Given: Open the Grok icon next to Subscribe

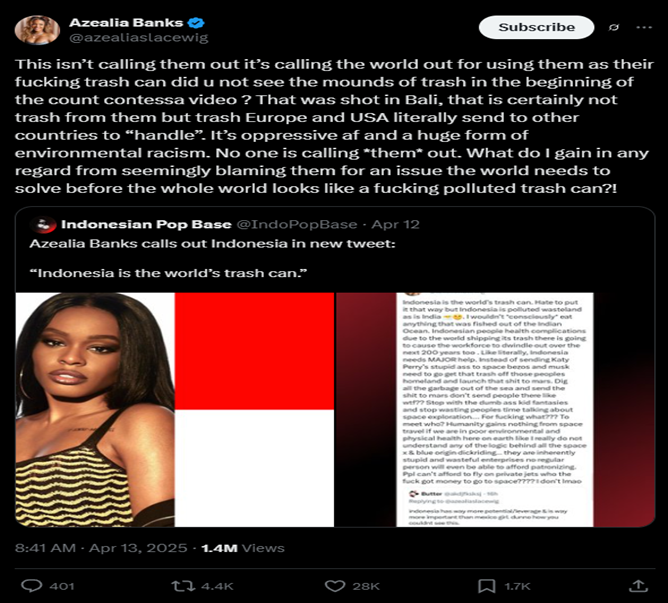Looking at the screenshot, I should click(x=613, y=27).
